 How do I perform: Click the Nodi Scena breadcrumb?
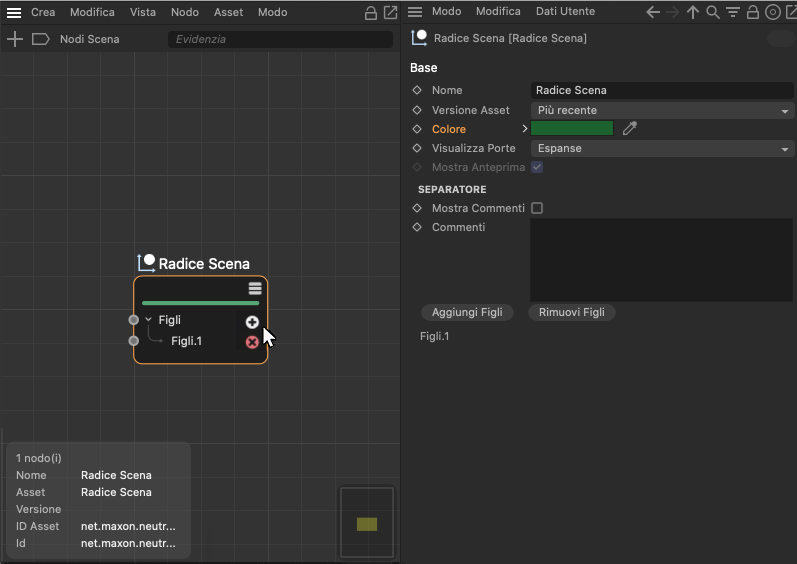[89, 39]
